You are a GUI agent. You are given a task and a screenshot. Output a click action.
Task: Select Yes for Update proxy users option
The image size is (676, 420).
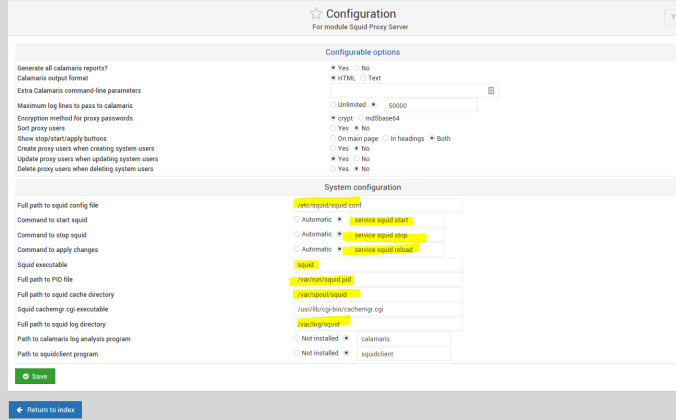coord(333,159)
